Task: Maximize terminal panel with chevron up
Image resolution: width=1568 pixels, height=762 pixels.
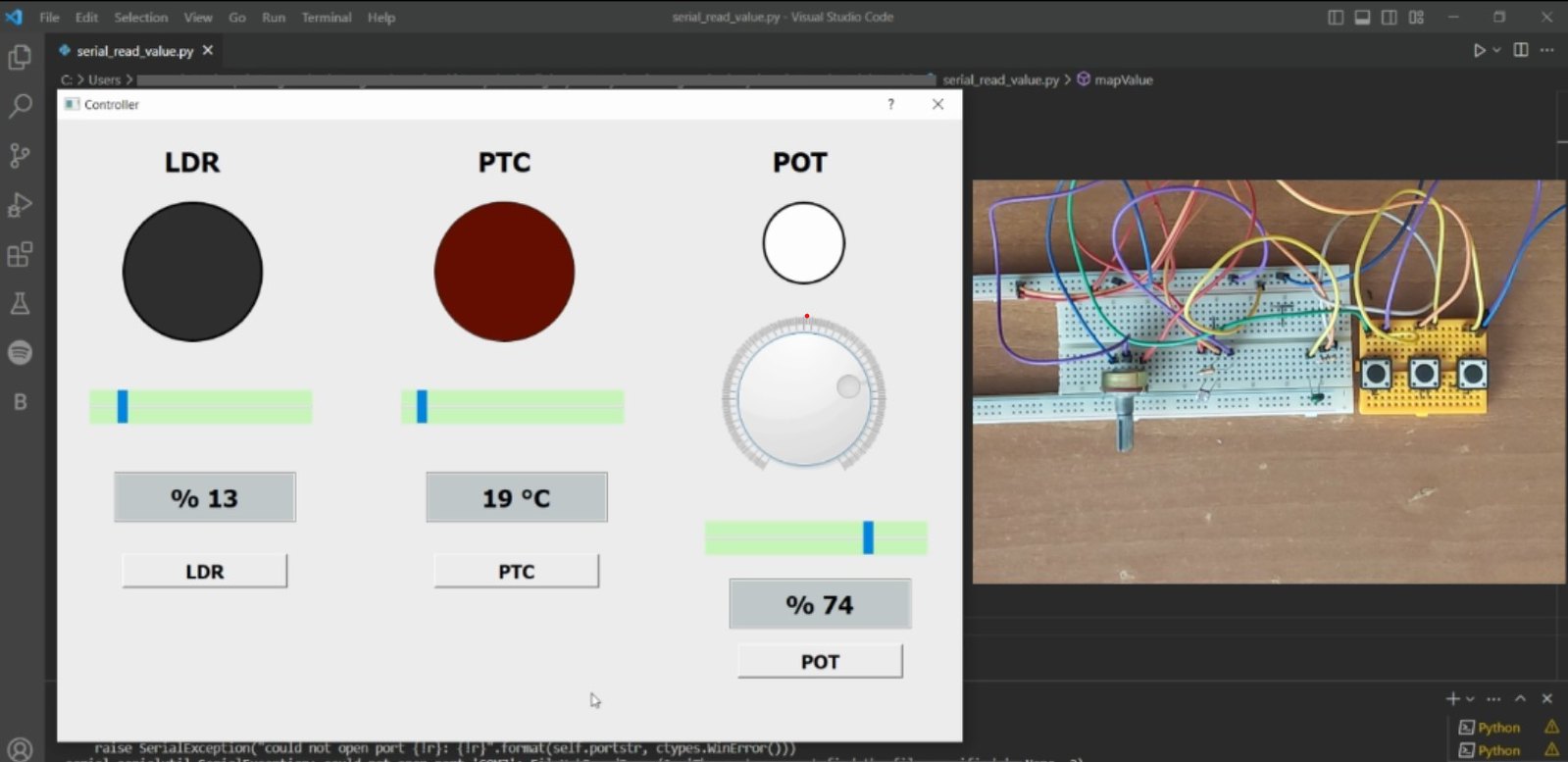Action: click(x=1520, y=698)
